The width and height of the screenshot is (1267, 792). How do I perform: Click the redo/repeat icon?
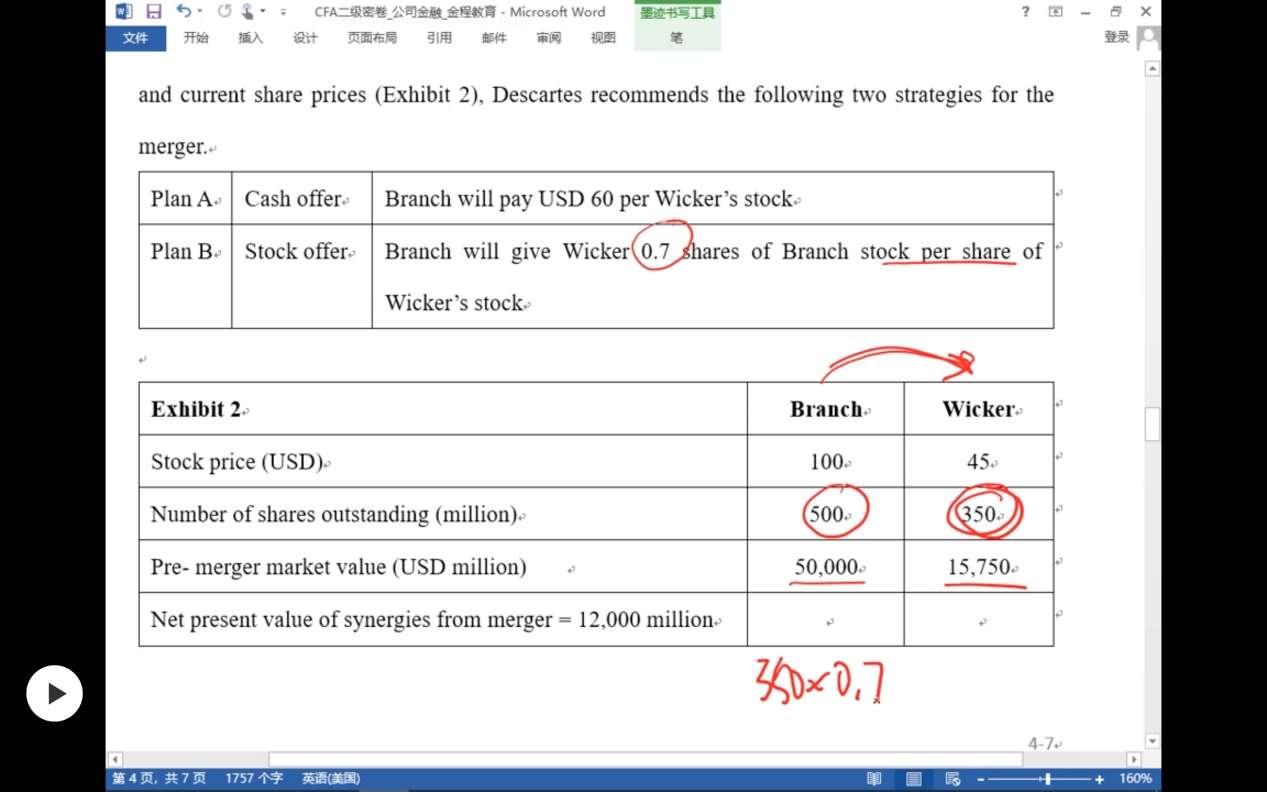click(224, 12)
